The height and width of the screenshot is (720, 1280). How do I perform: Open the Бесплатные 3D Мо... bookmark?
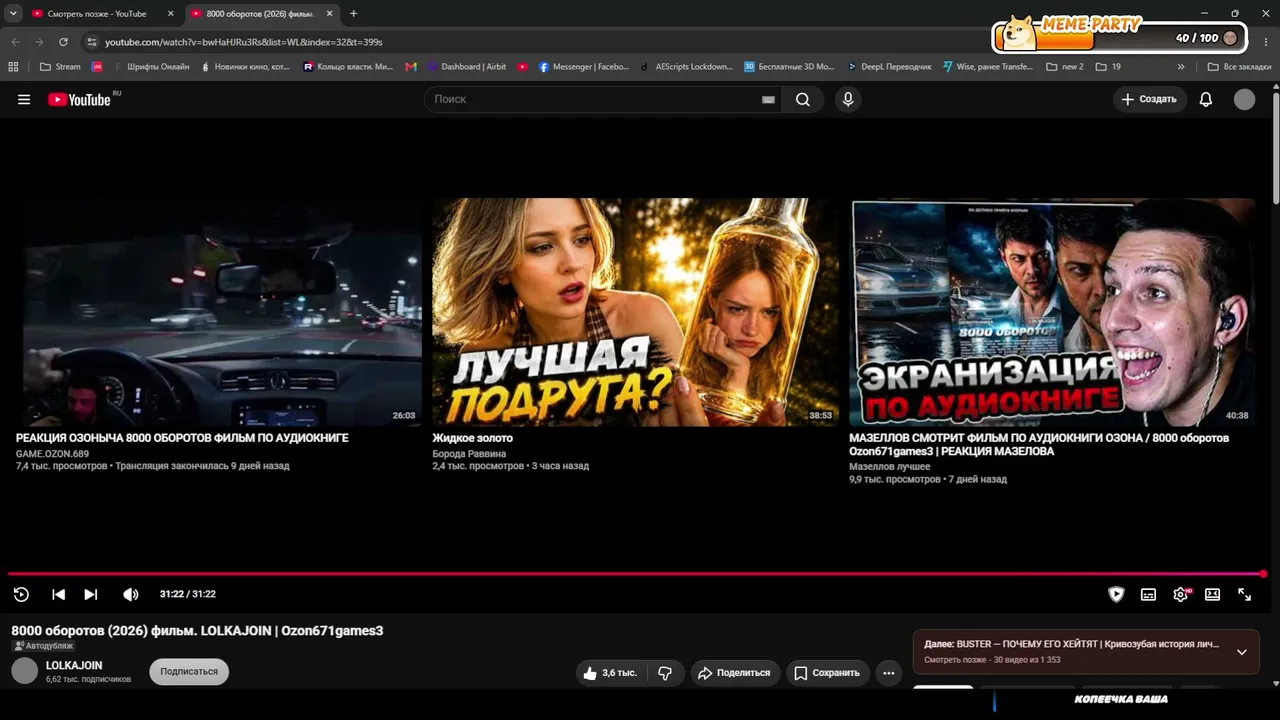789,67
